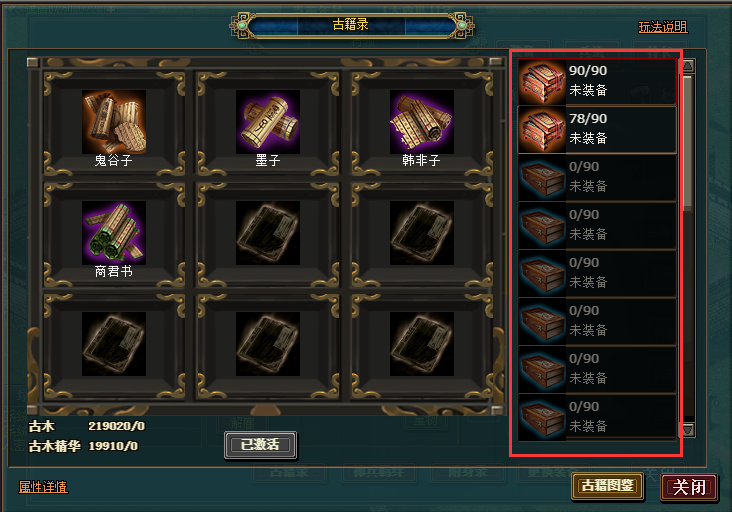Click the locked slot in the grid's center cell
Screen dimensions: 732x512
point(268,233)
